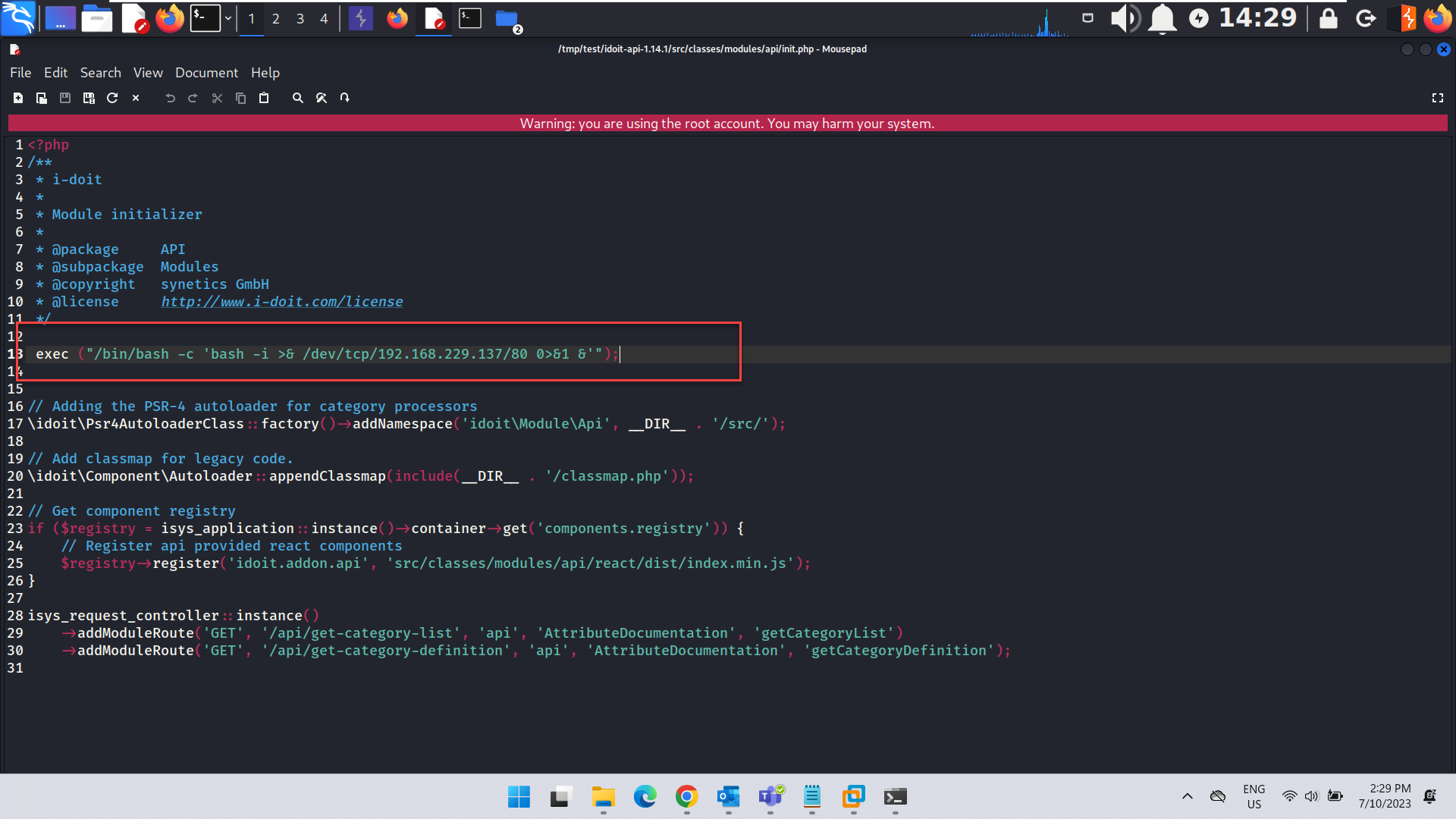Open the Search menu

pyautogui.click(x=101, y=73)
